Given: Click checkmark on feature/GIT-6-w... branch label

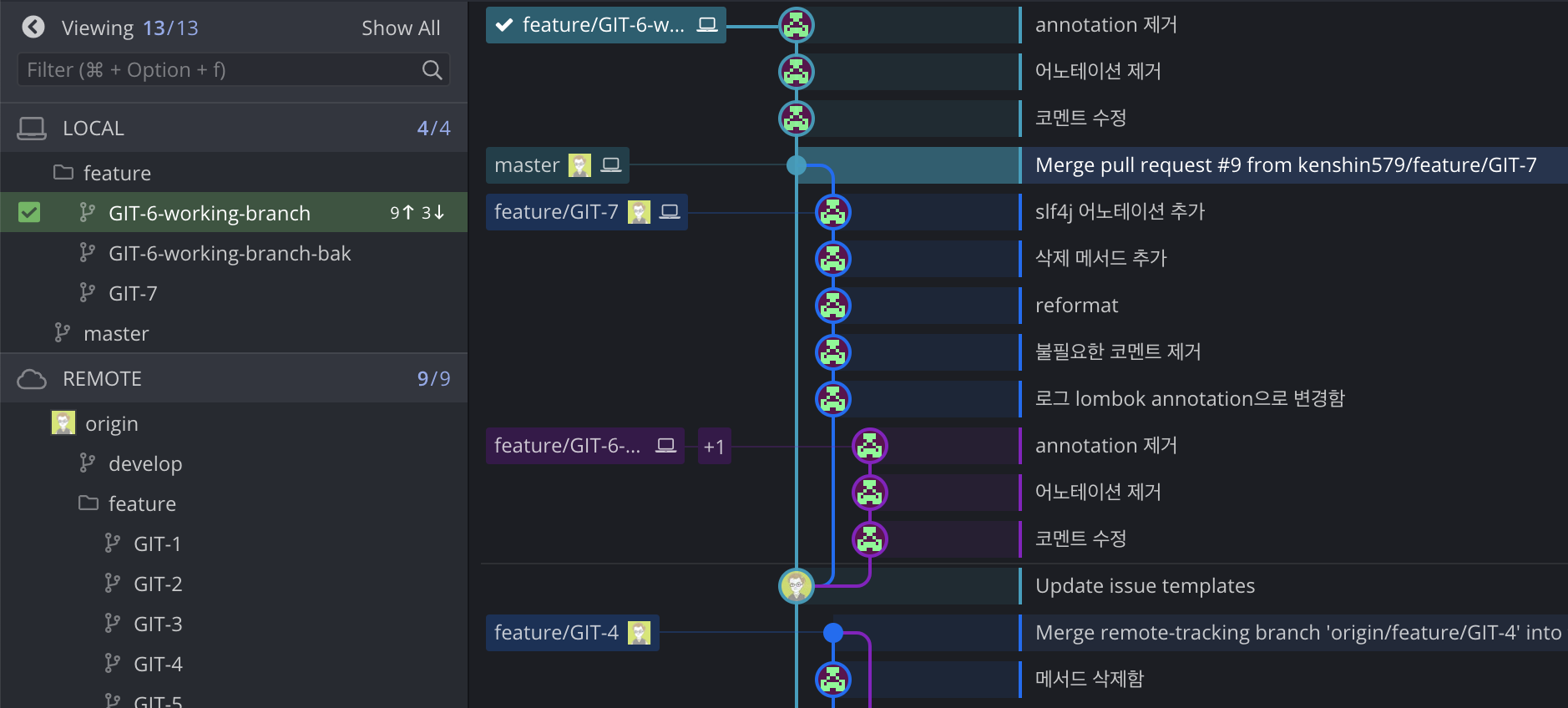Looking at the screenshot, I should 504,25.
